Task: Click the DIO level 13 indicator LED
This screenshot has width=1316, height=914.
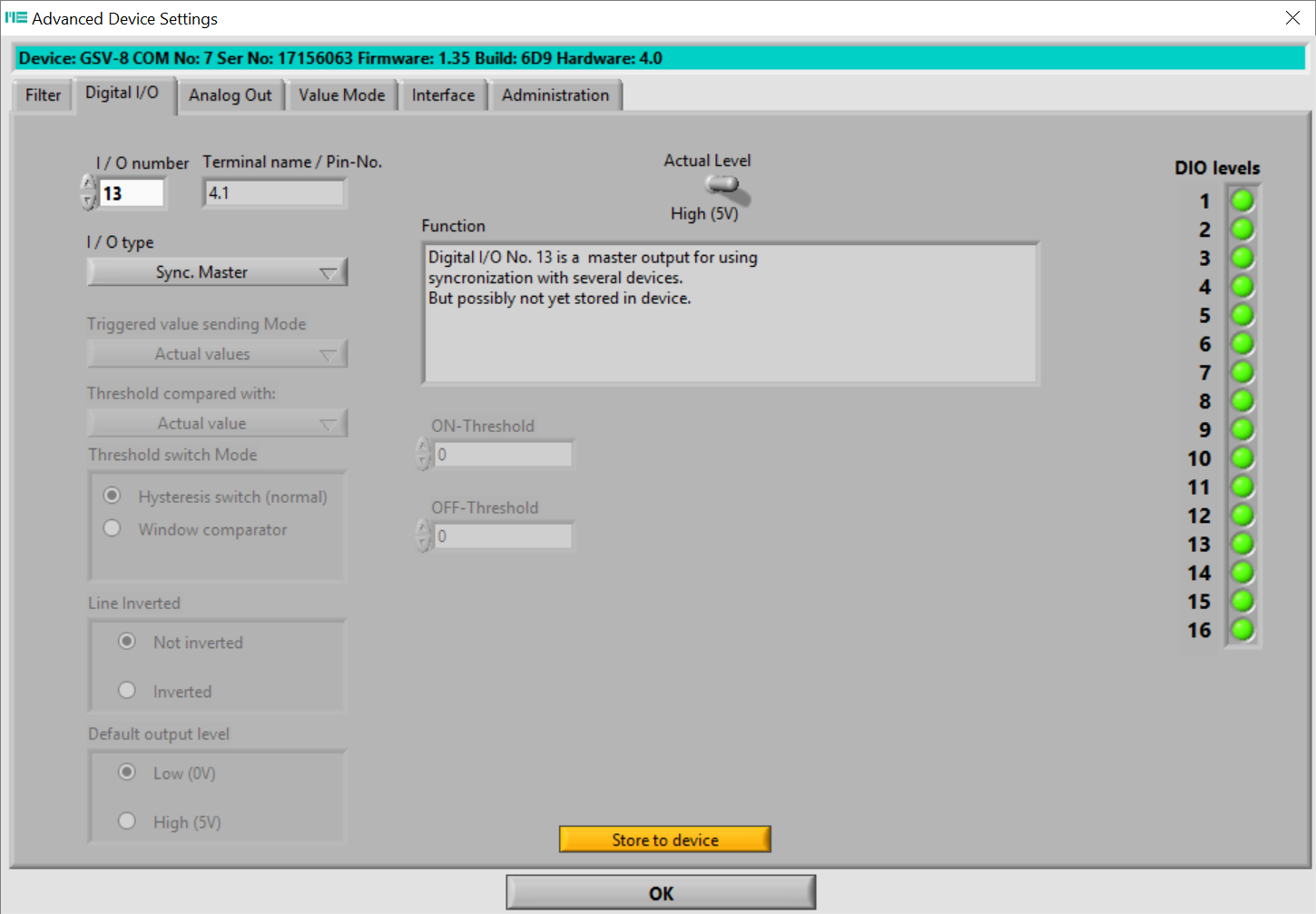Action: (x=1242, y=544)
